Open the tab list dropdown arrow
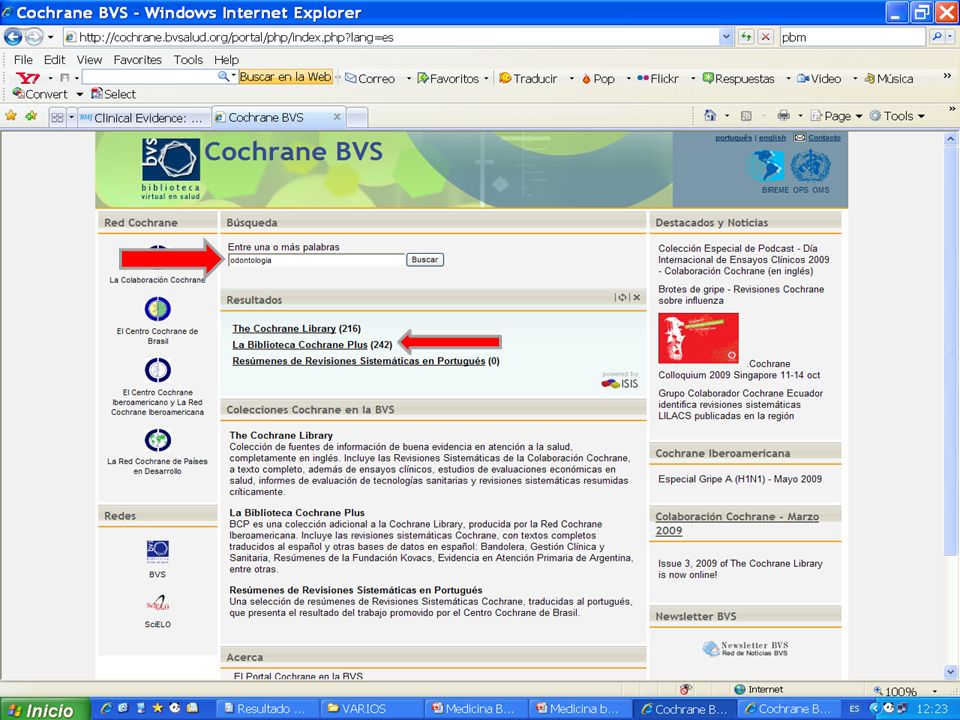 (72, 117)
